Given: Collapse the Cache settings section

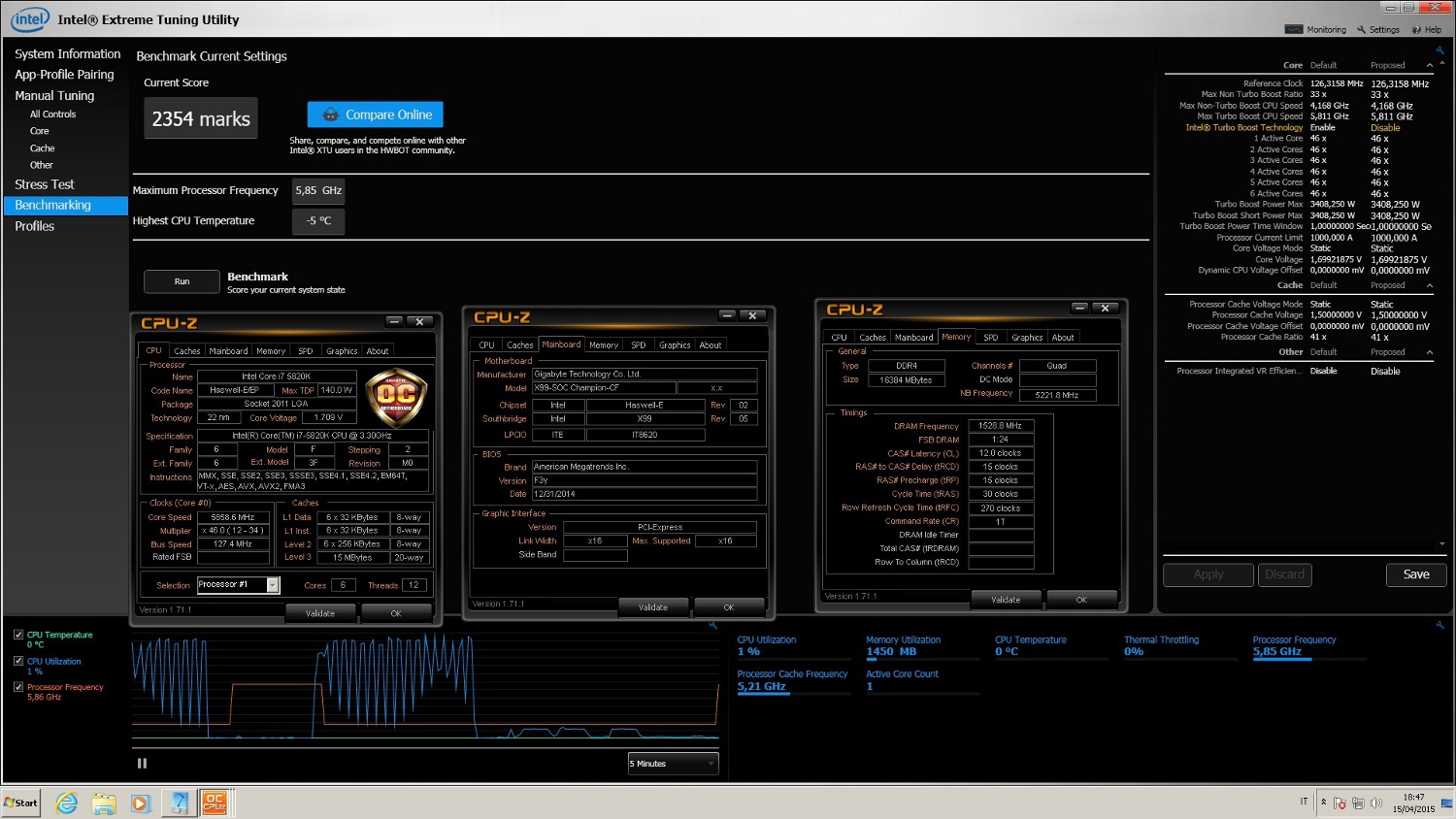Looking at the screenshot, I should coord(1429,285).
